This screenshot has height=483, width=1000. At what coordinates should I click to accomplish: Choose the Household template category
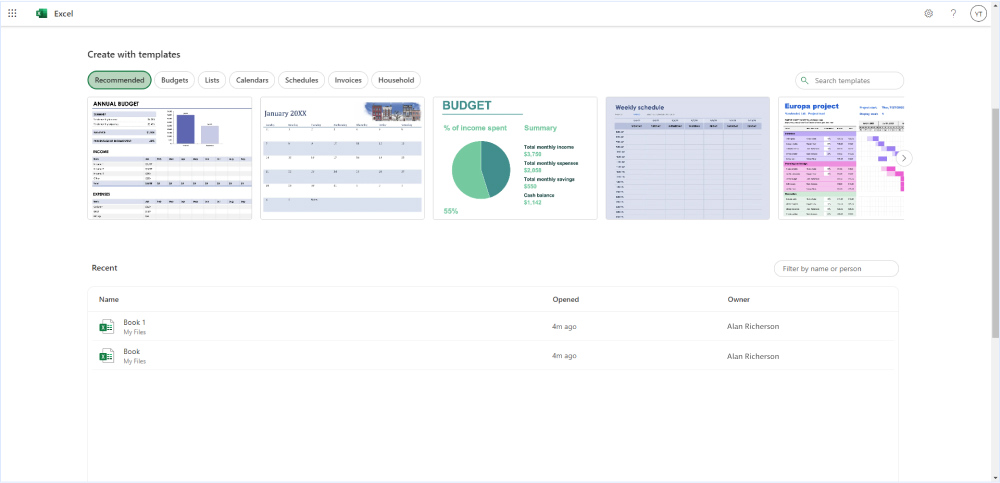(396, 80)
